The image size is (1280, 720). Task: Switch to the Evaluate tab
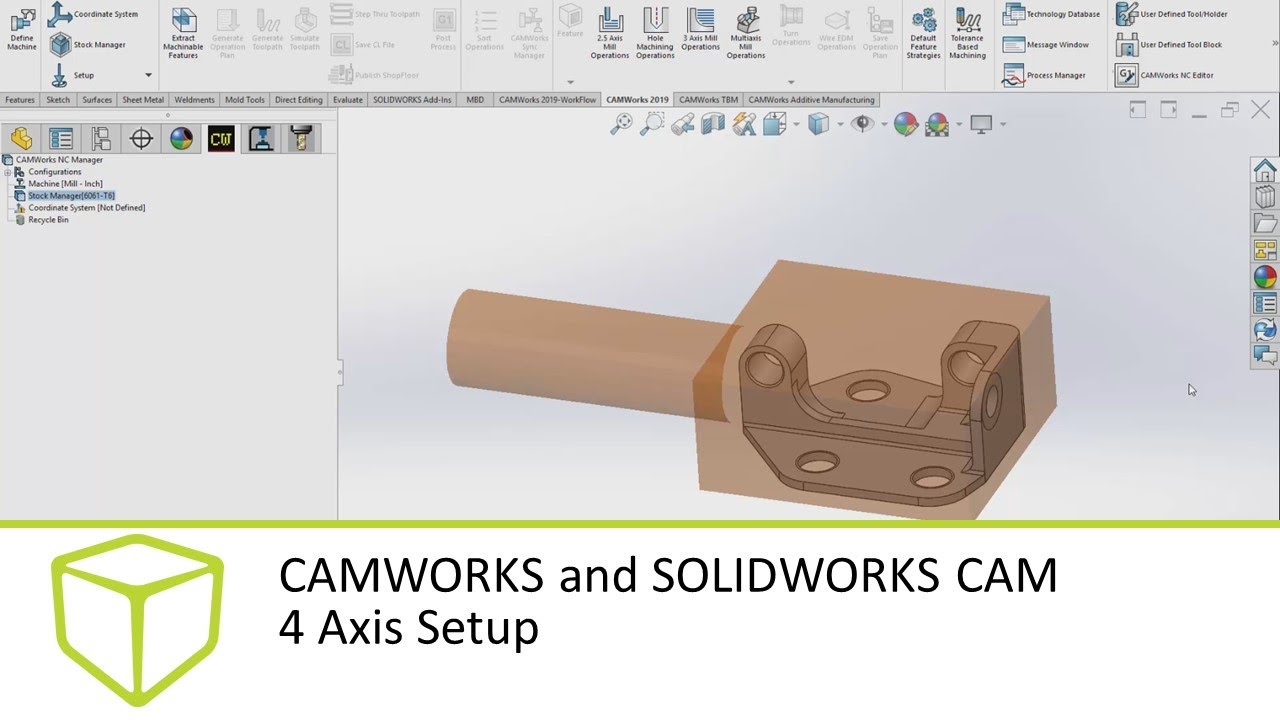coord(348,100)
